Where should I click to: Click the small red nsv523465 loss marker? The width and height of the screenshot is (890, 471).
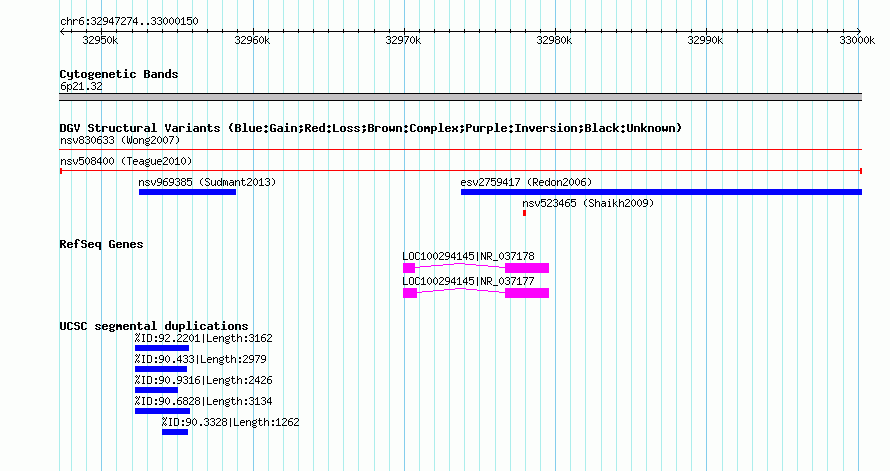click(x=524, y=213)
